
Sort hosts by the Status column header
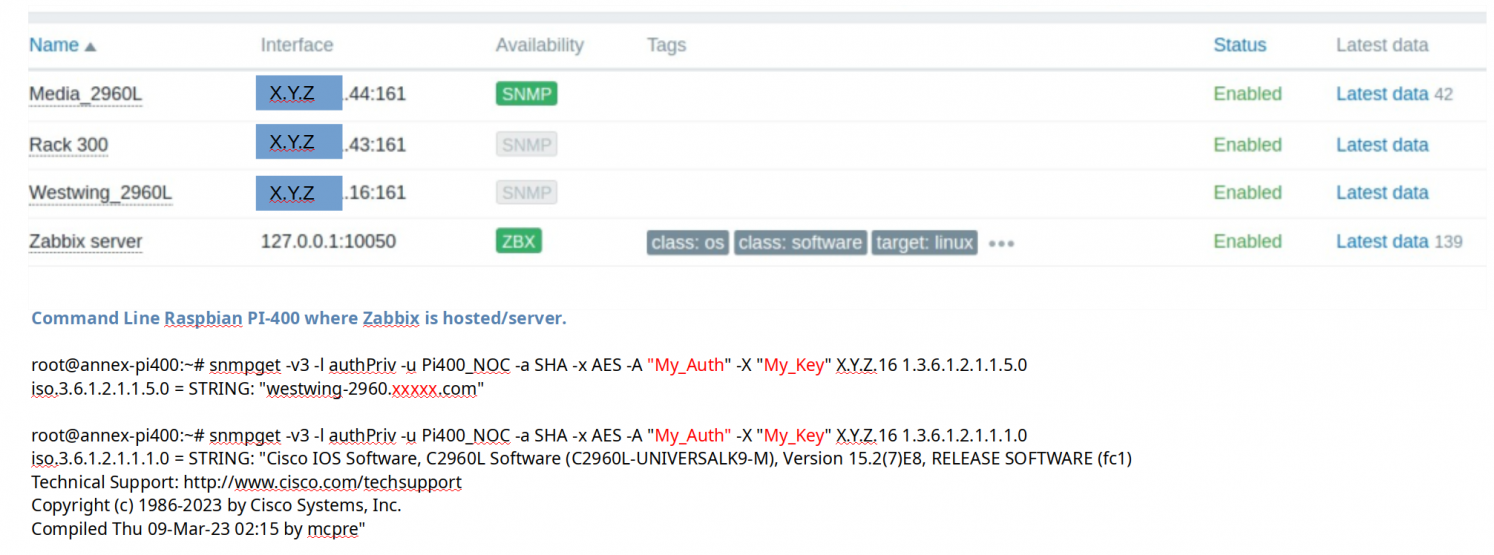click(1239, 45)
